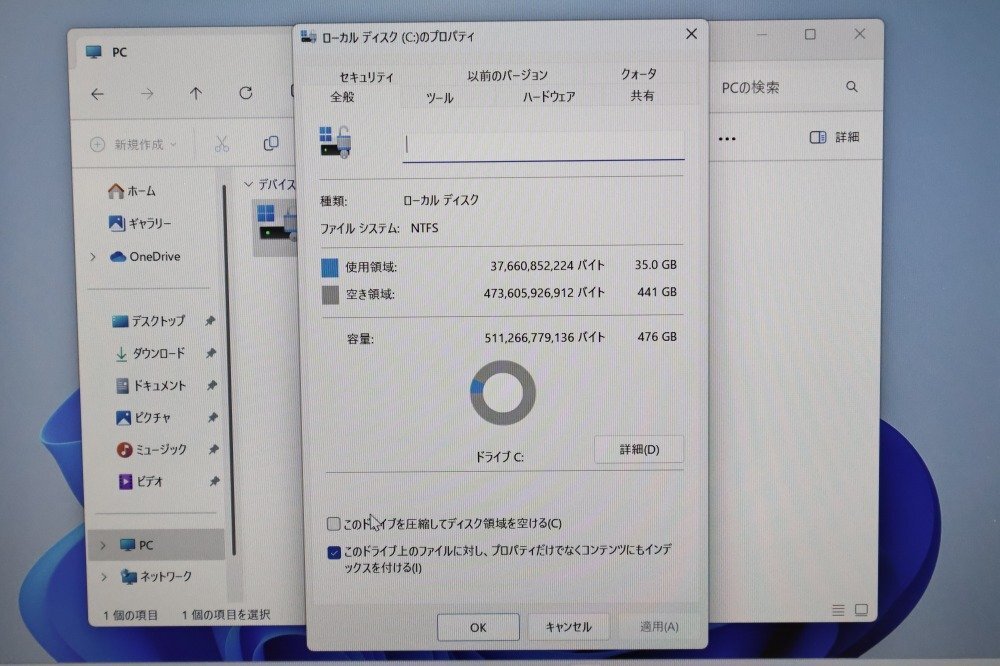Click the drive usage donut chart

click(503, 393)
